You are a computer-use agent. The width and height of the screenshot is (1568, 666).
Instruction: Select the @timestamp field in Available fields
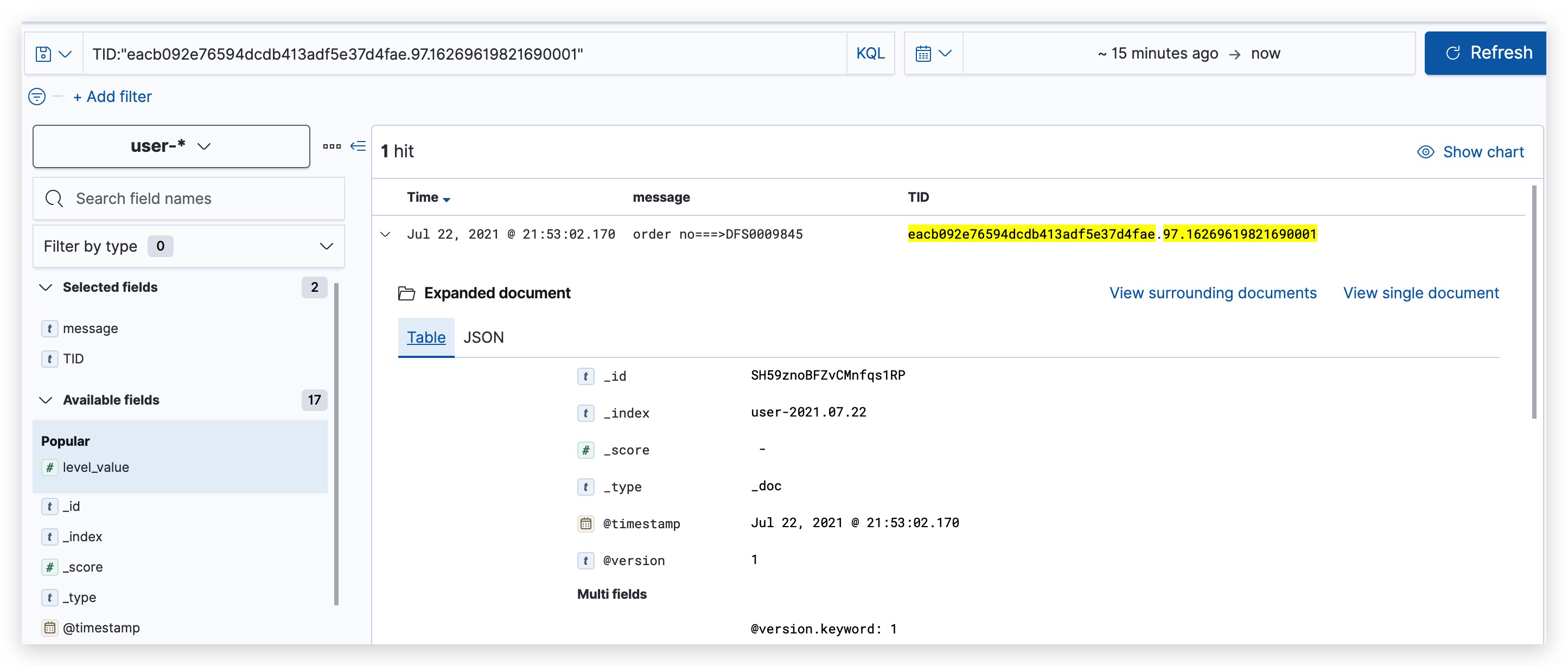coord(101,627)
